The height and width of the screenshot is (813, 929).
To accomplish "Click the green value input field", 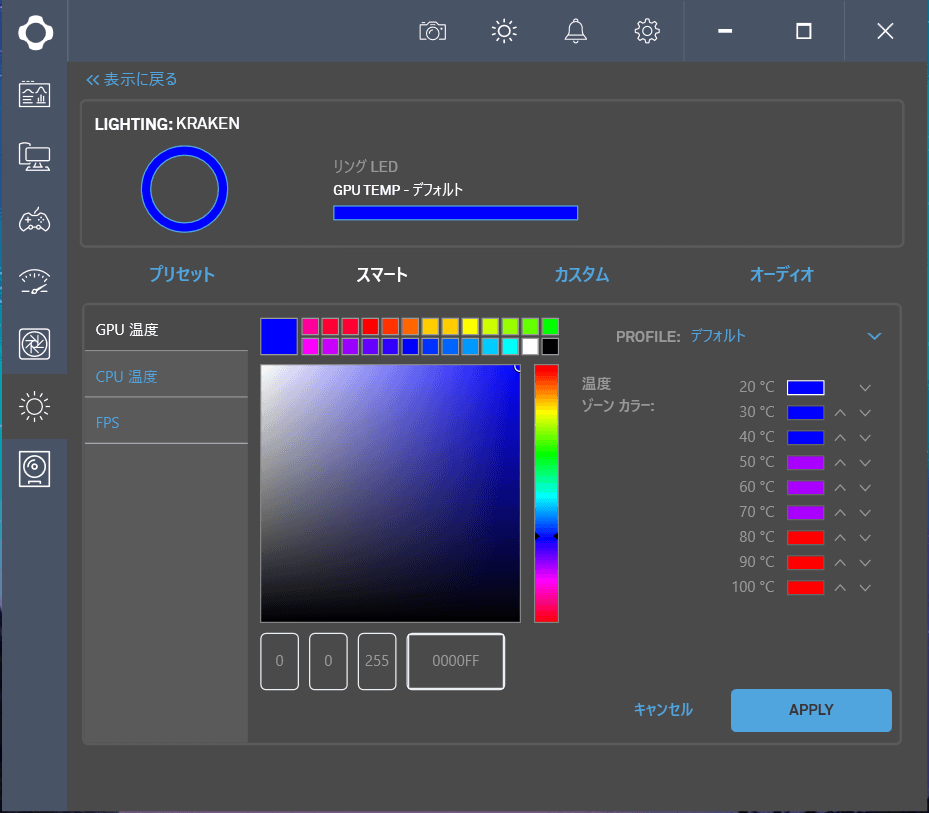I will click(x=328, y=661).
